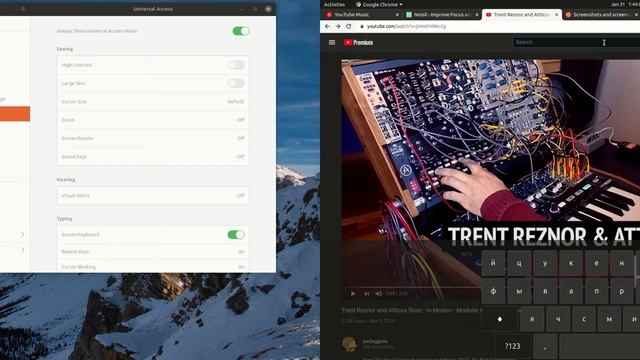
Task: Switch to the YouTube Music tab
Action: 362,15
